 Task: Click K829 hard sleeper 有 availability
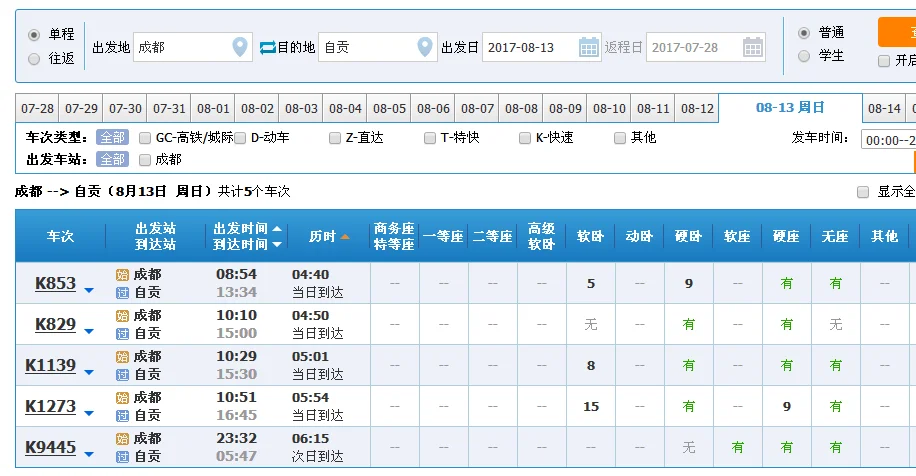pos(689,325)
